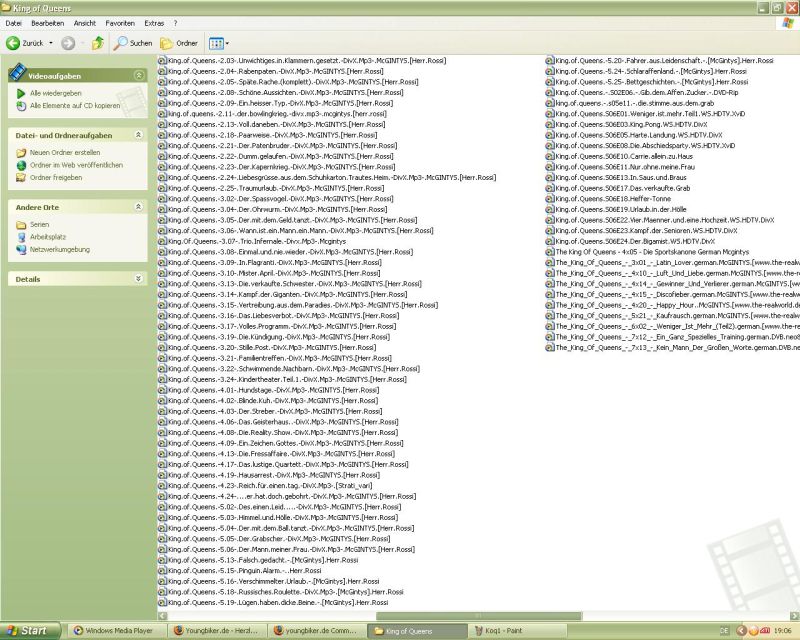The height and width of the screenshot is (640, 800).
Task: Open the Ansichten view dropdown arrow
Action: [x=227, y=44]
